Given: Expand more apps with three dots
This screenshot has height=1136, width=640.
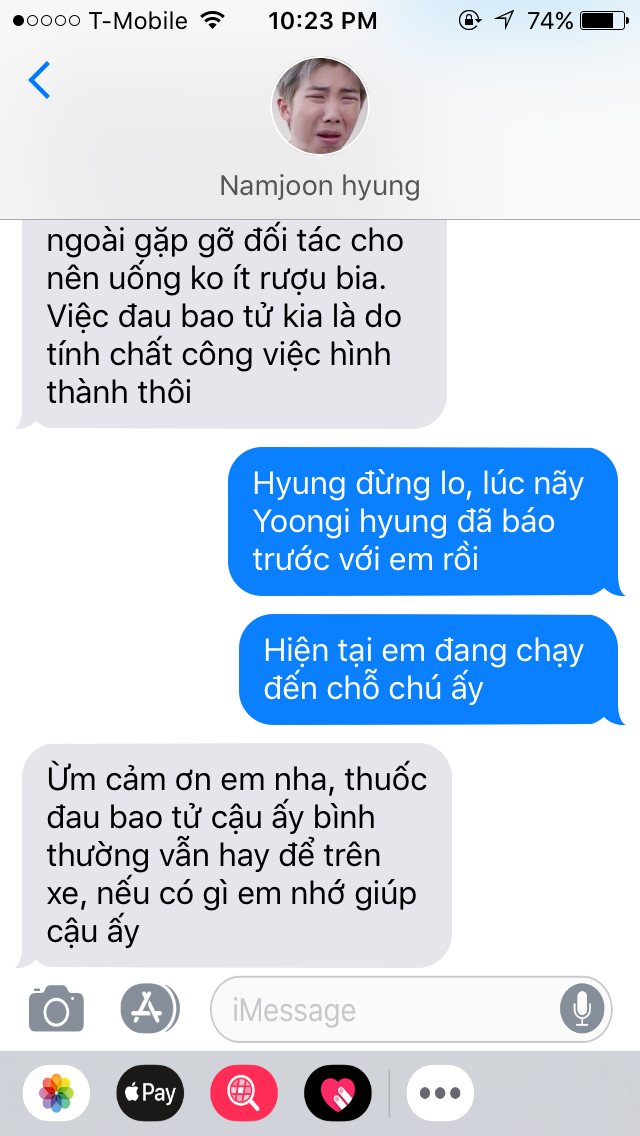Looking at the screenshot, I should click(441, 1093).
